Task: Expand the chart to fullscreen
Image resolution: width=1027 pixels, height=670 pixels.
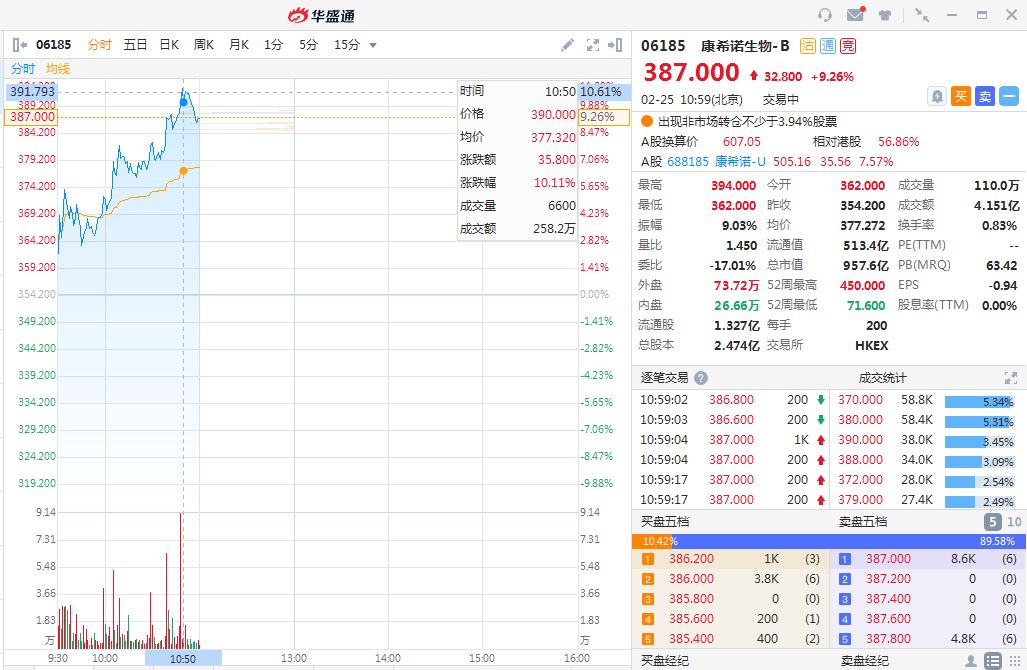Action: (592, 45)
